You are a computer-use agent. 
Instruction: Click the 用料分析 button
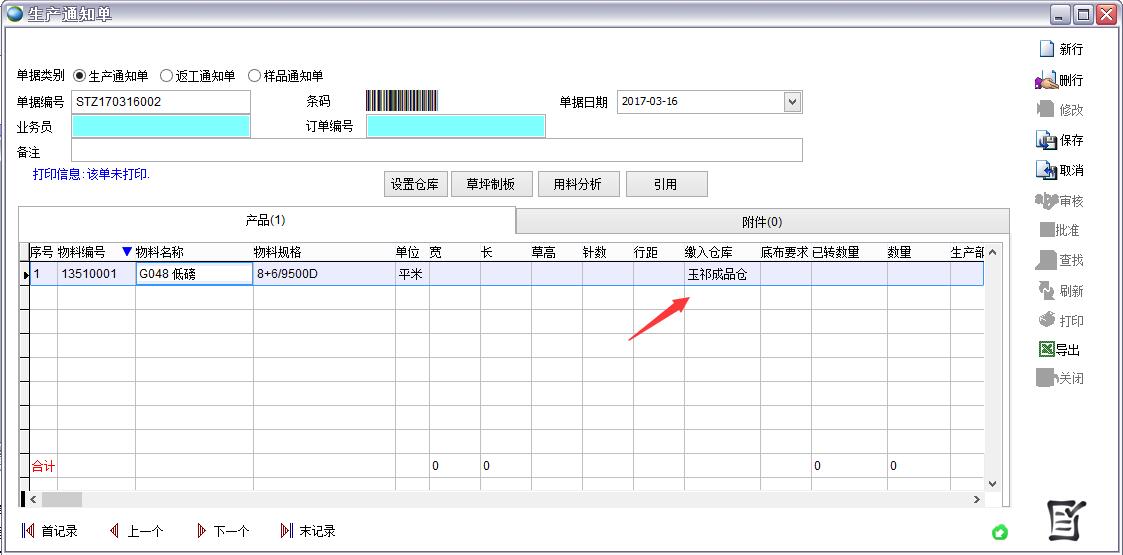pos(579,185)
